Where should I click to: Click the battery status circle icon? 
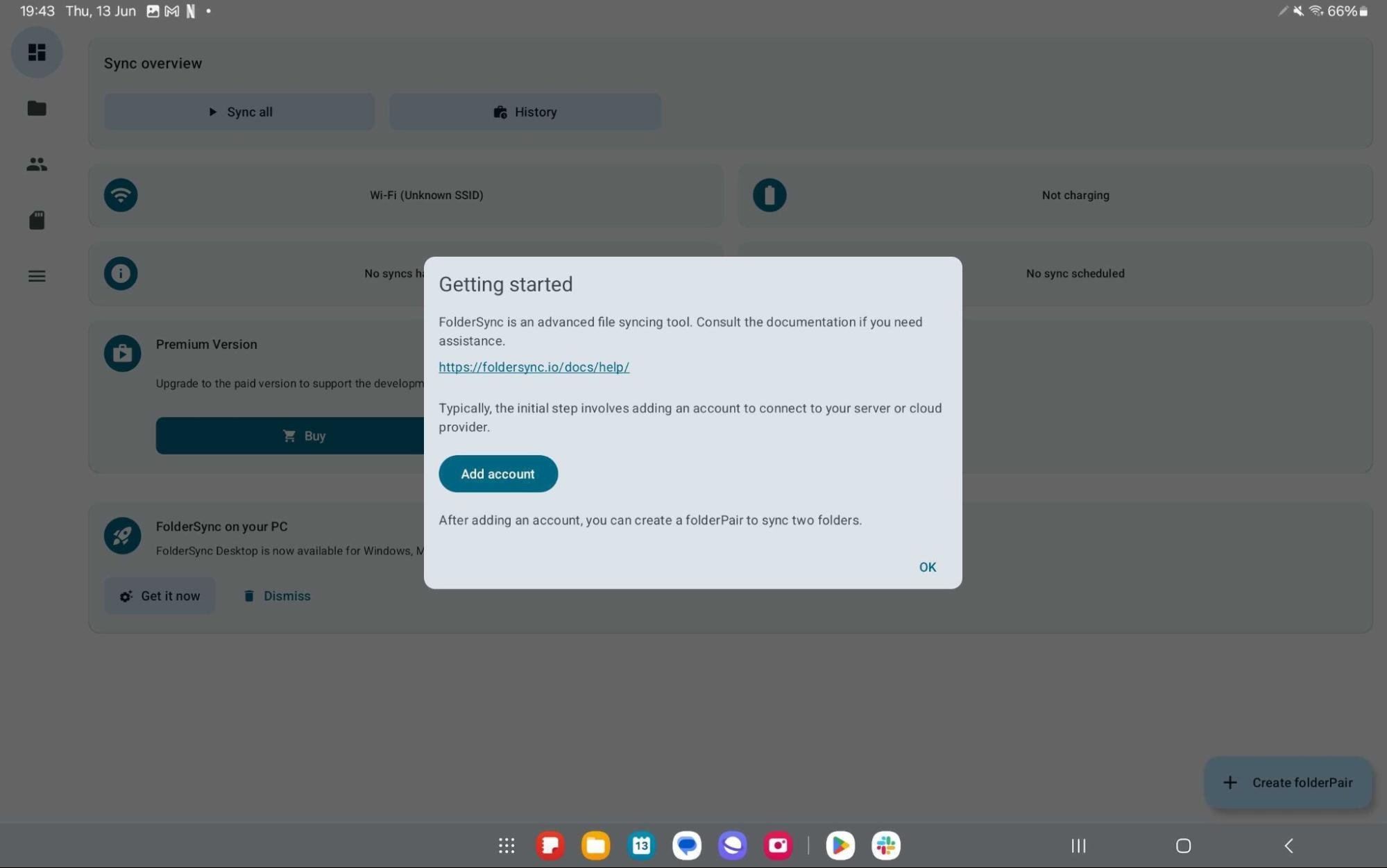pos(769,195)
